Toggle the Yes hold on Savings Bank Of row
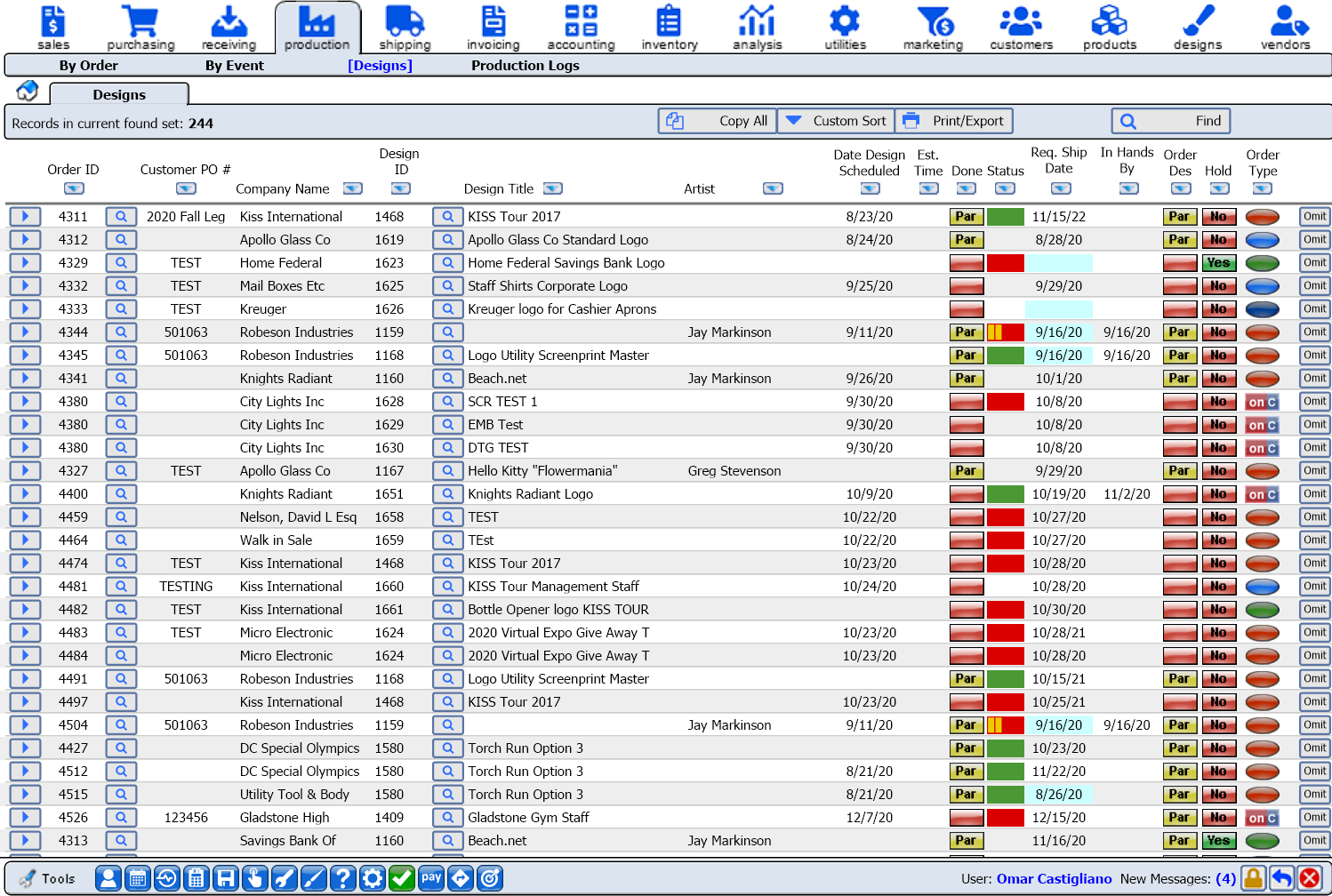 1218,840
